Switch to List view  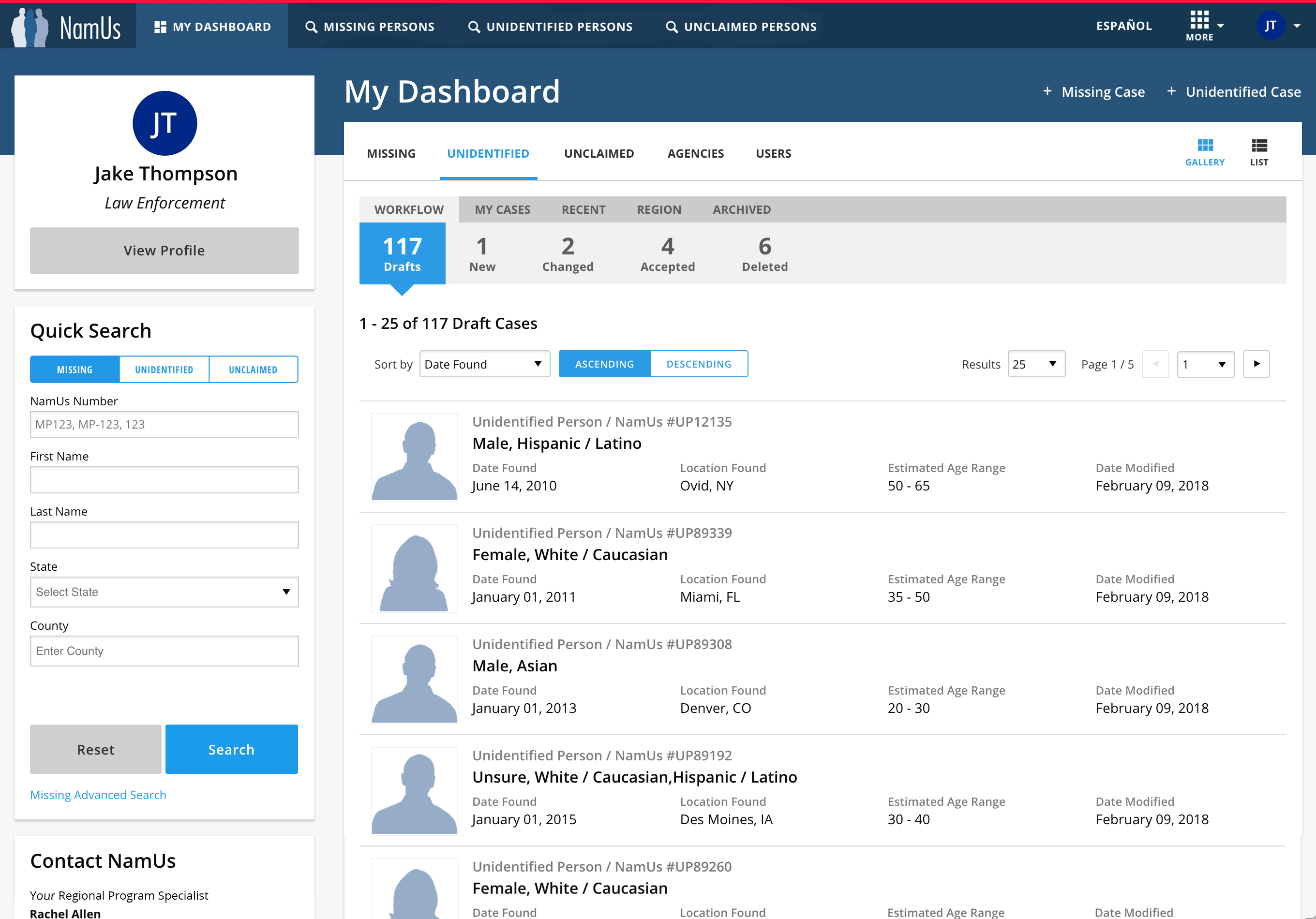(x=1259, y=152)
